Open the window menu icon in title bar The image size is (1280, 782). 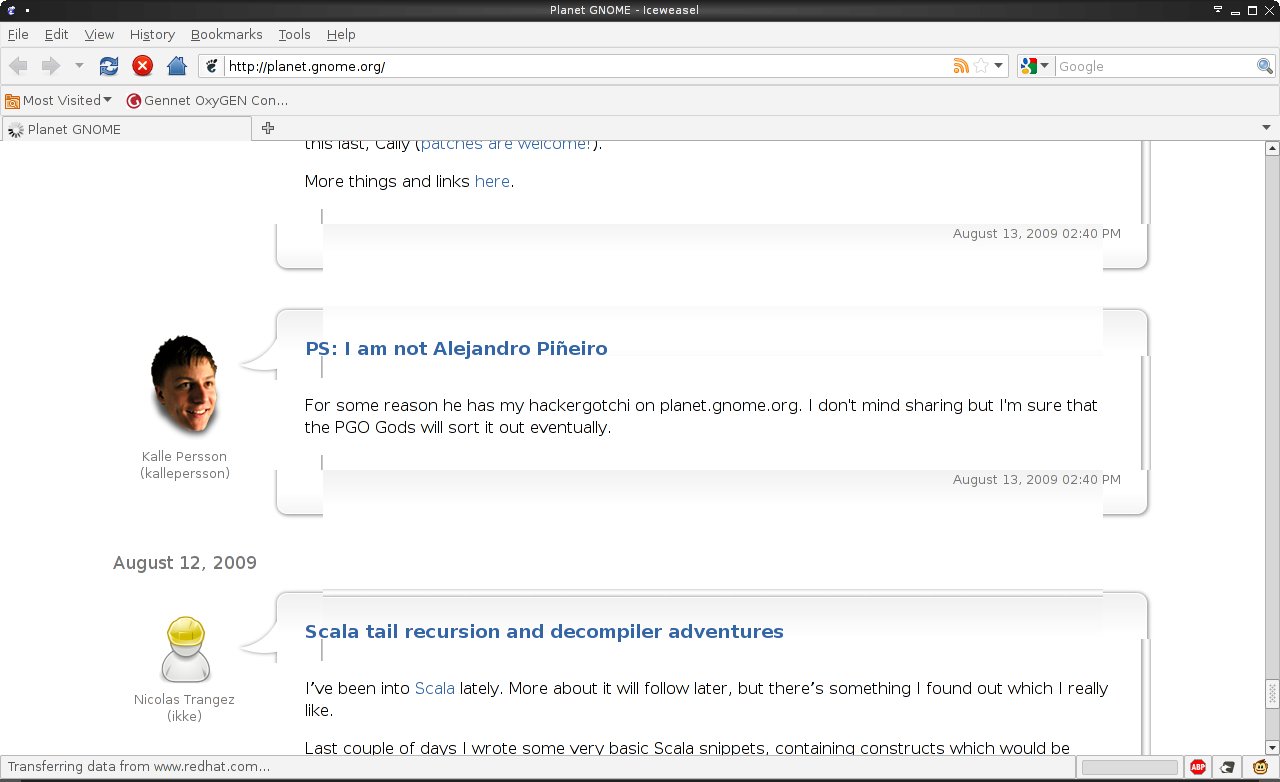[x=10, y=9]
